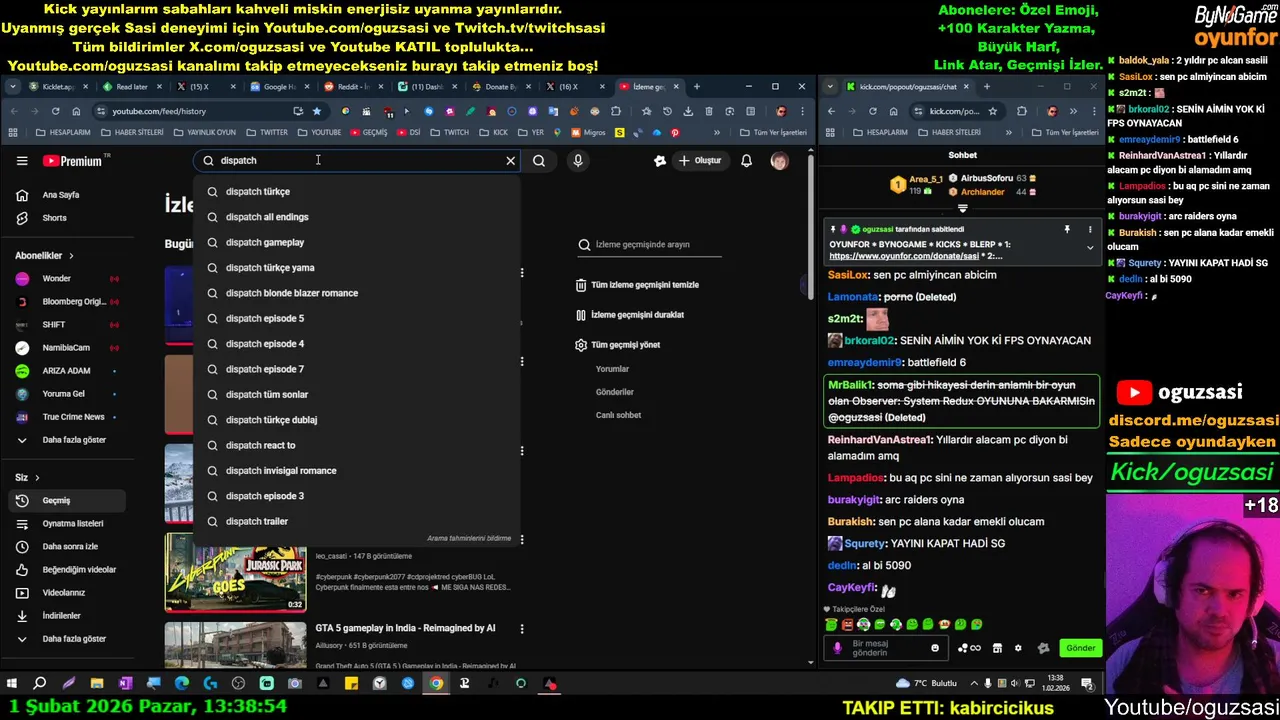Choose dispatch trailer suggestion

pos(358,521)
